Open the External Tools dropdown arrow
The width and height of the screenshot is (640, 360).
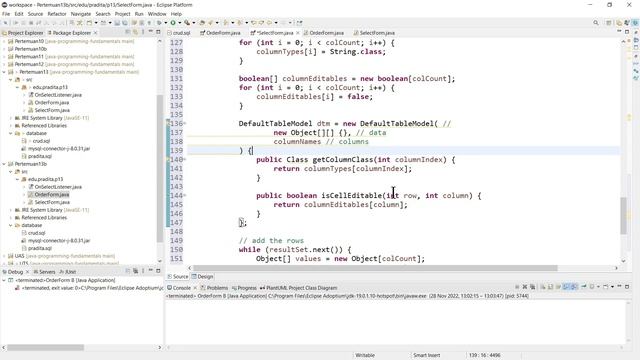tap(193, 23)
